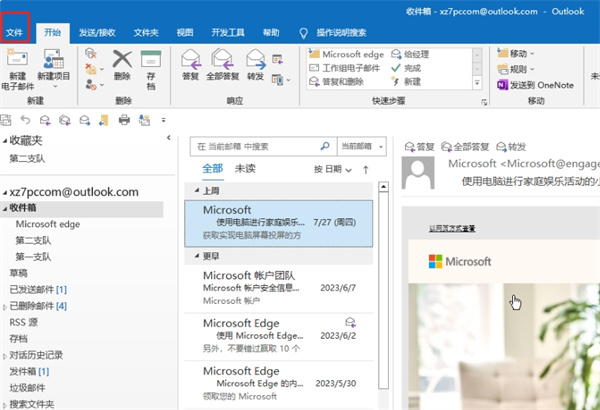Click the undo icon in quick access toolbar
The width and height of the screenshot is (600, 410).
[25, 120]
